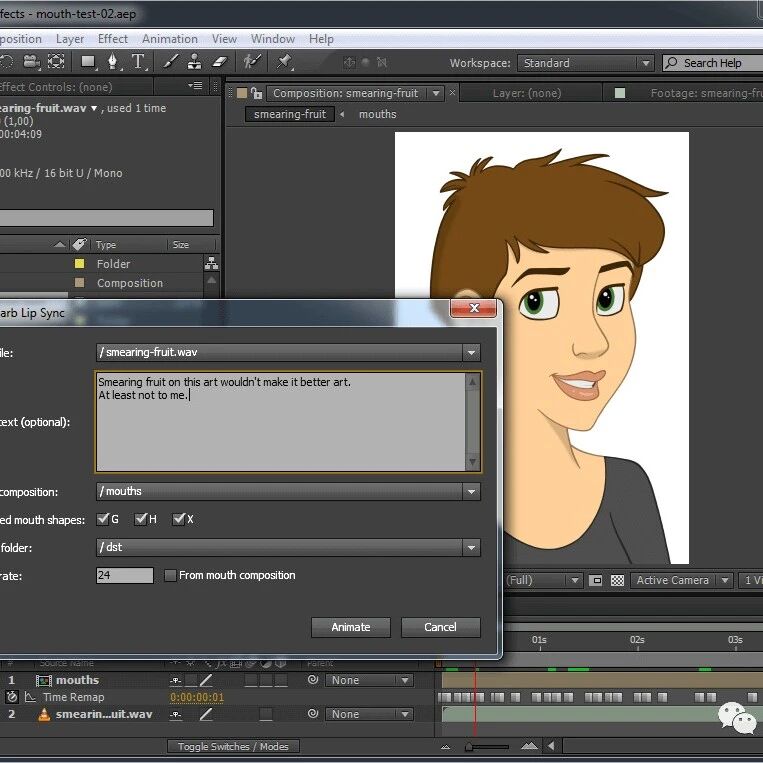Choose the Brush tool
763x763 pixels.
171,62
